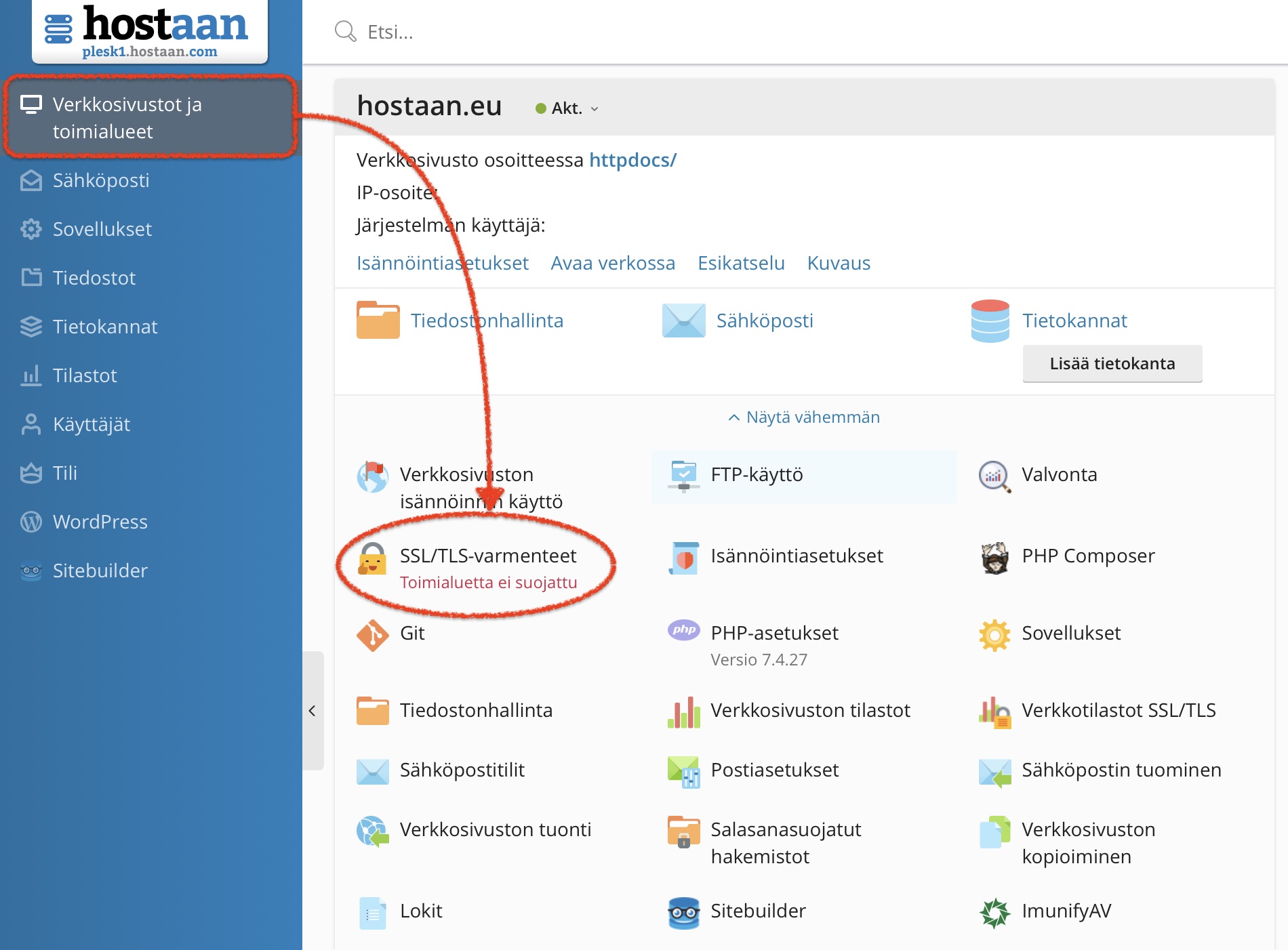1288x950 pixels.
Task: Open the Esikatselu link
Action: [x=741, y=263]
